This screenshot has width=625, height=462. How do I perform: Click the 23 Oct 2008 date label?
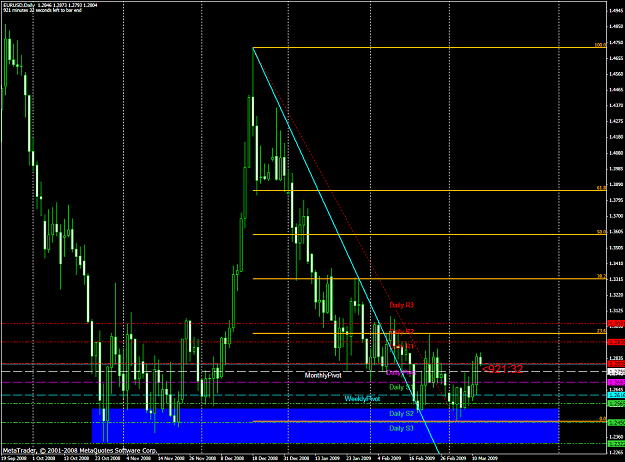(x=106, y=458)
